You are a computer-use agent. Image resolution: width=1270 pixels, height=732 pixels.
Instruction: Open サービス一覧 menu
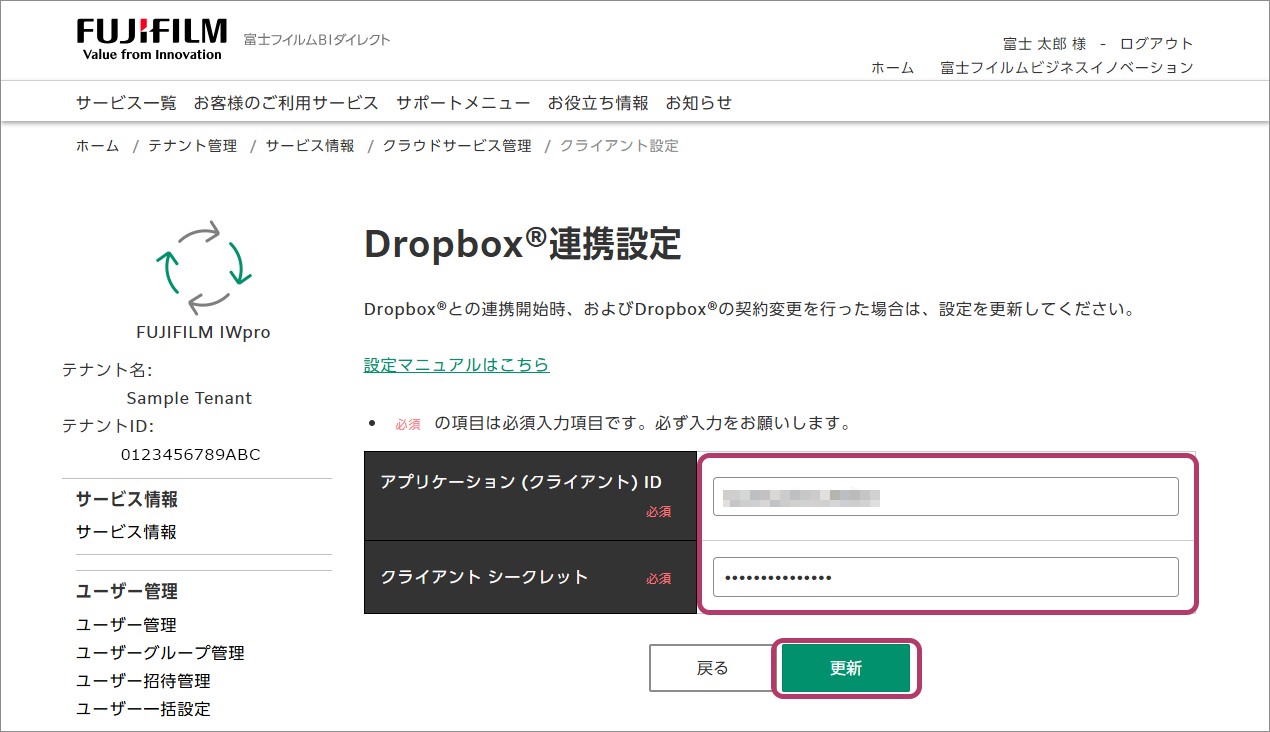[x=126, y=102]
